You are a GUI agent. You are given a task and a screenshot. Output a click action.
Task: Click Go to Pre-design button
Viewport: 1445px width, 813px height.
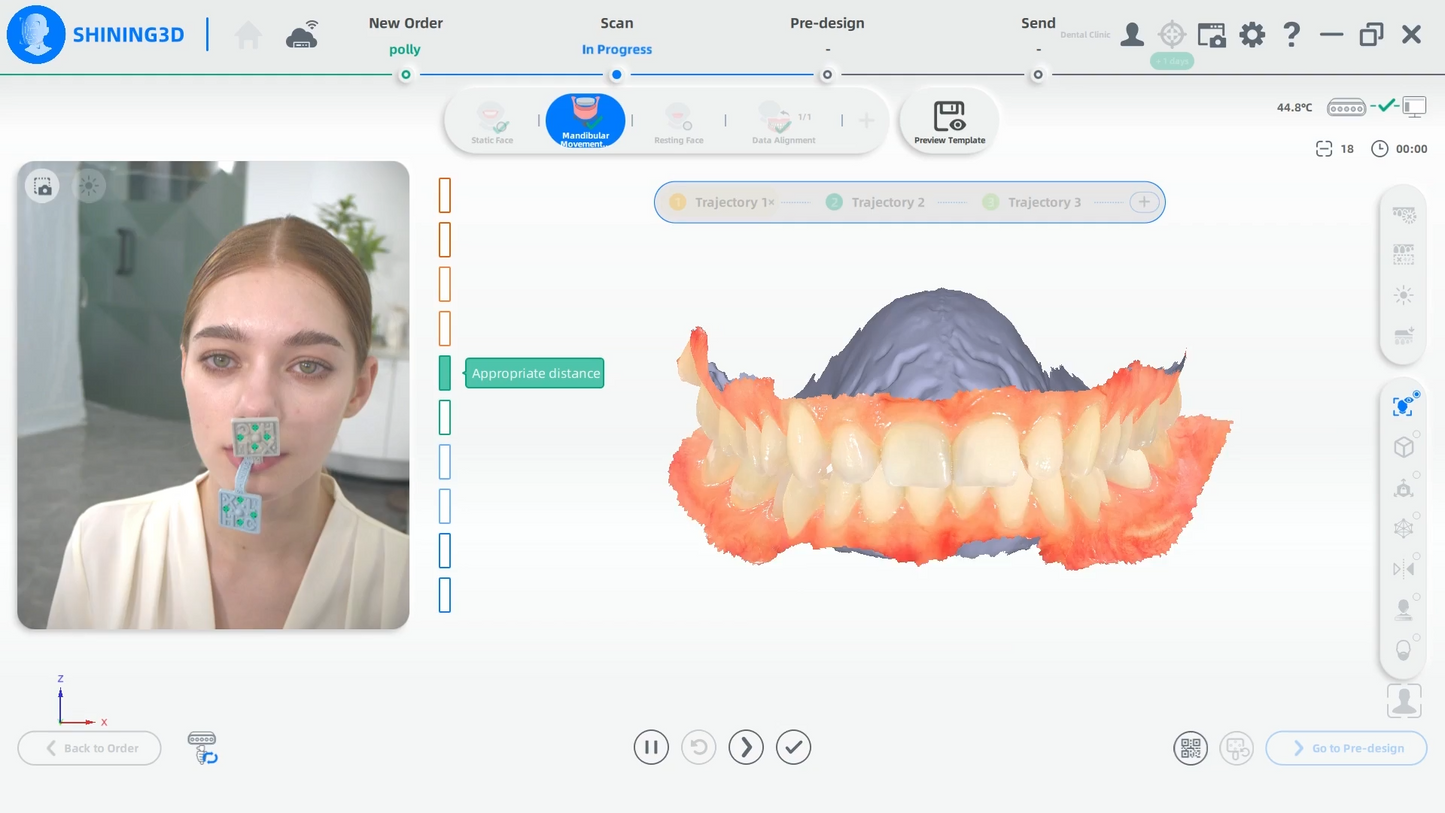point(1346,748)
